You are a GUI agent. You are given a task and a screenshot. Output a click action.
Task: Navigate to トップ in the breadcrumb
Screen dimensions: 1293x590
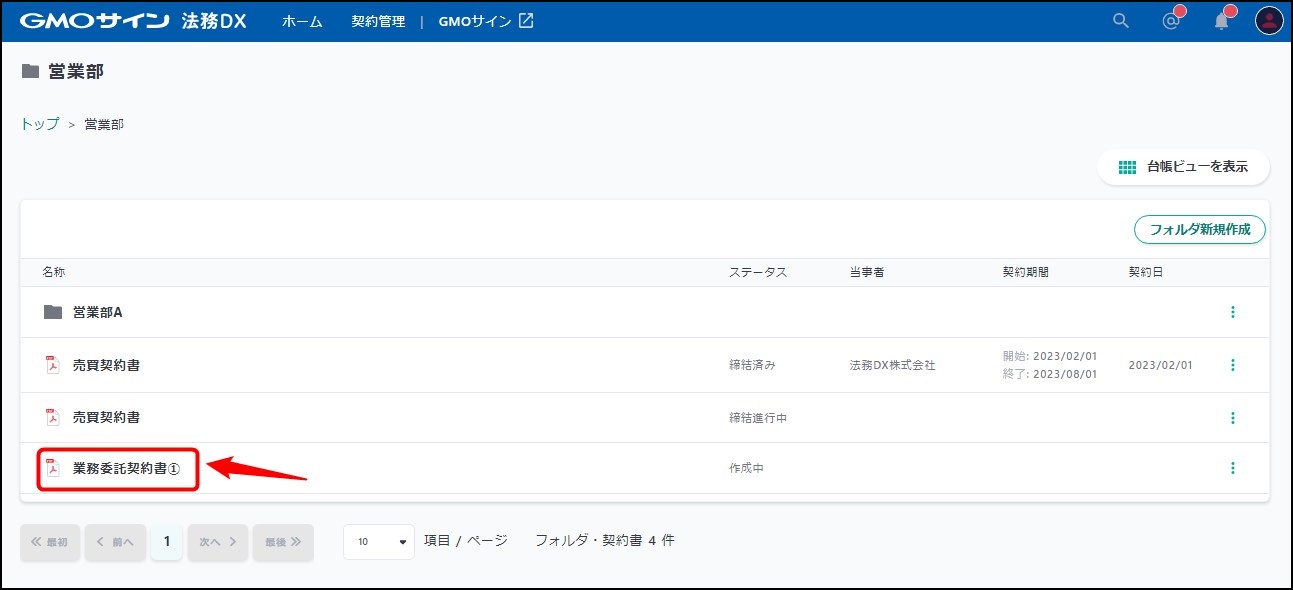tap(40, 124)
